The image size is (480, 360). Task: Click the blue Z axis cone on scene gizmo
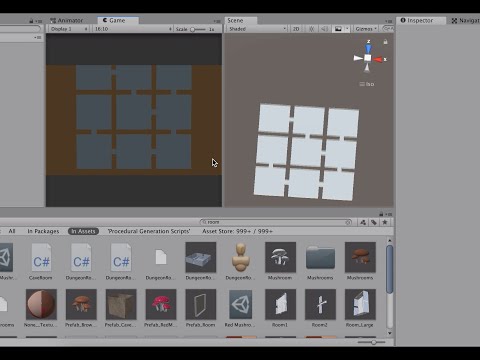point(368,48)
